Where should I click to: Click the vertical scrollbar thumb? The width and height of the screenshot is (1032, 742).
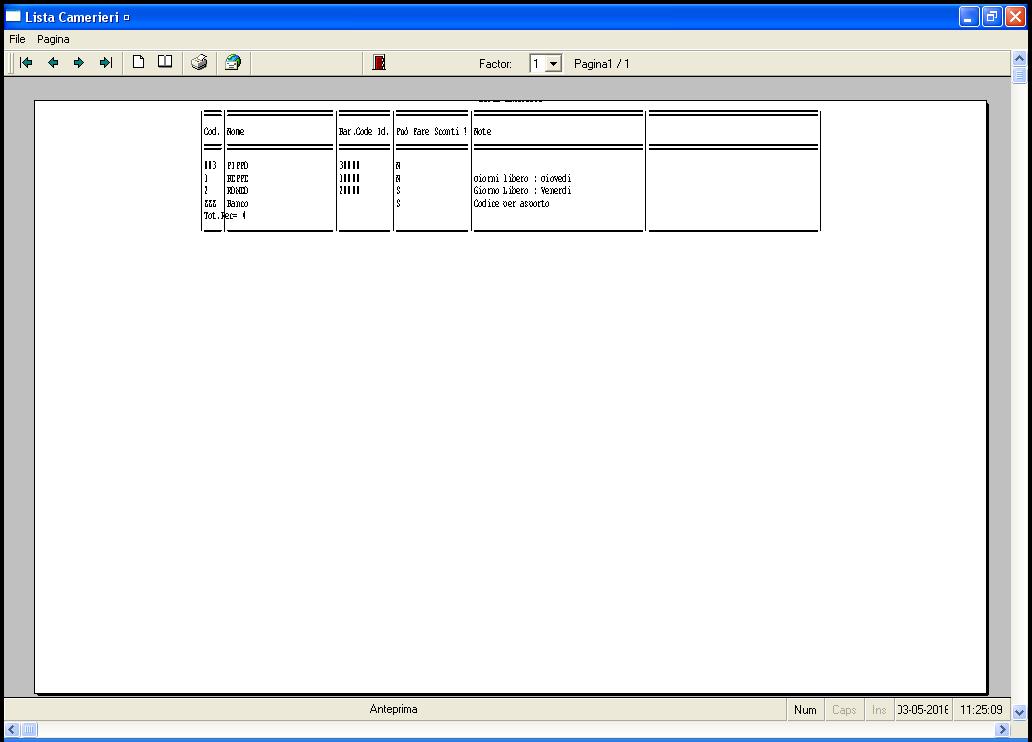click(x=1019, y=75)
